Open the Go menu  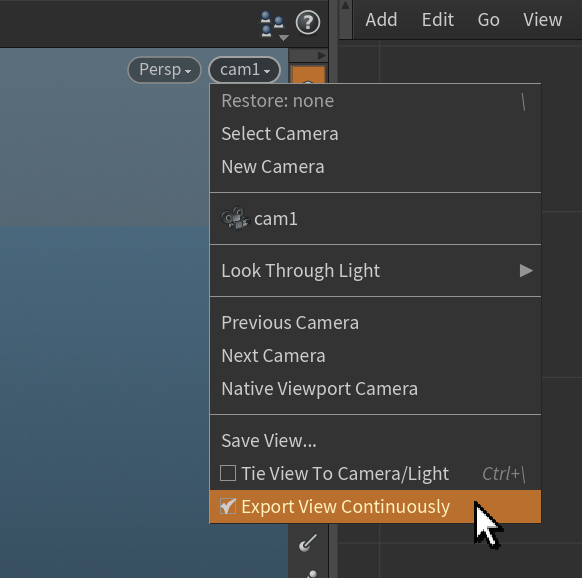[488, 20]
